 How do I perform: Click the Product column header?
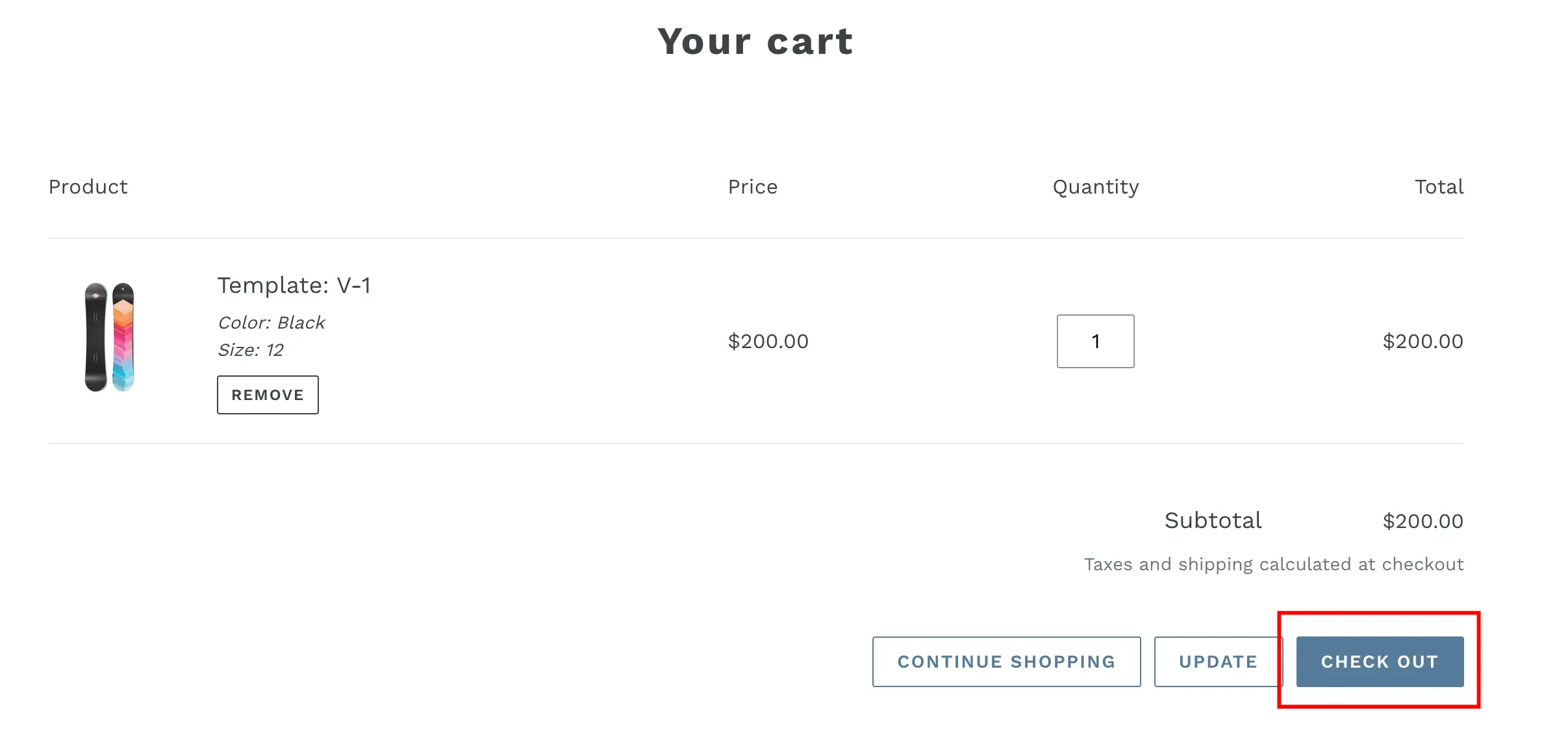point(88,187)
